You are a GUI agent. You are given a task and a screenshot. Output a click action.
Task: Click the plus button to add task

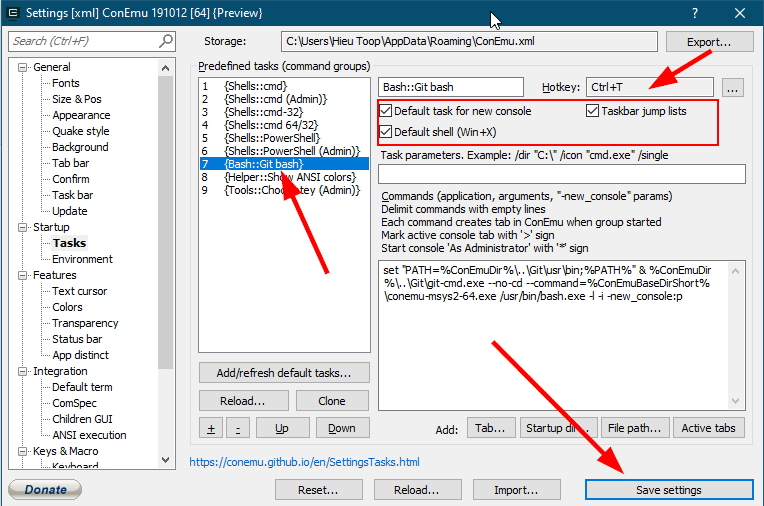209,428
